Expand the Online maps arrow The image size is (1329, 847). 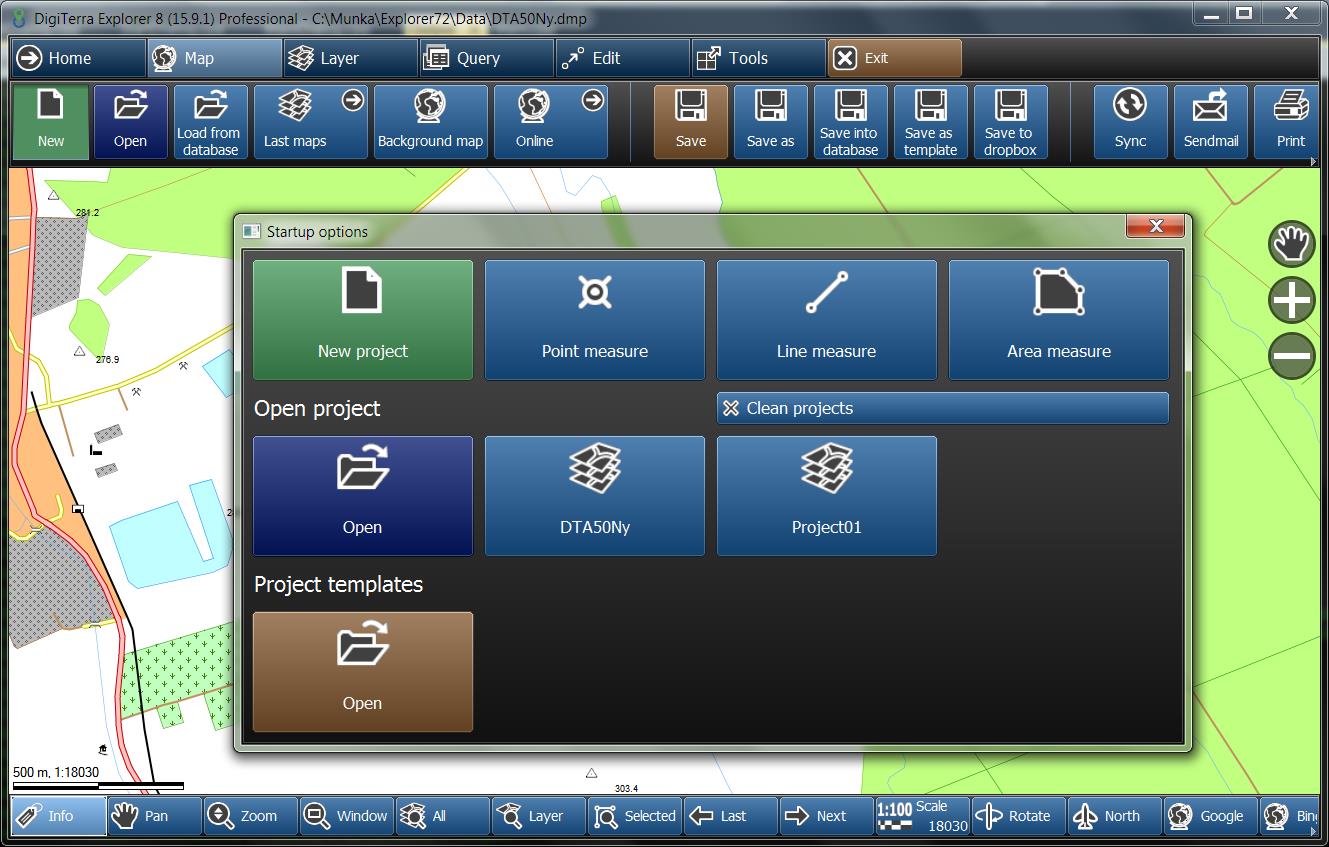point(593,100)
